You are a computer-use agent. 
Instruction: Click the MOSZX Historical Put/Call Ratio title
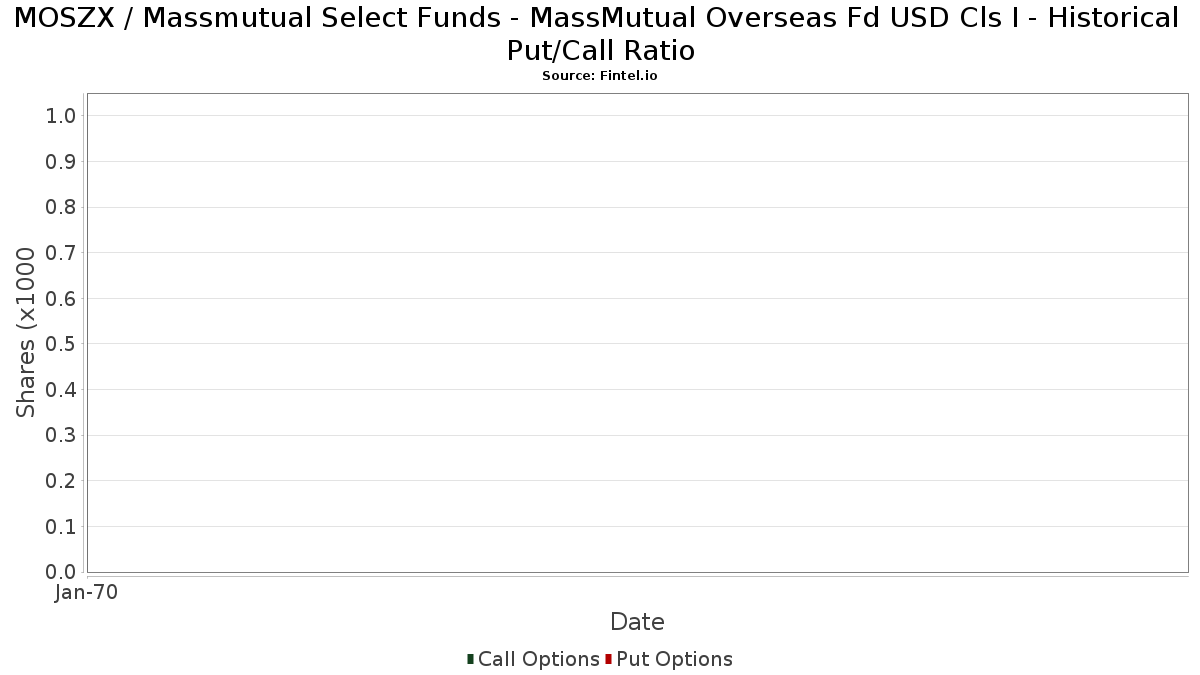click(x=600, y=33)
